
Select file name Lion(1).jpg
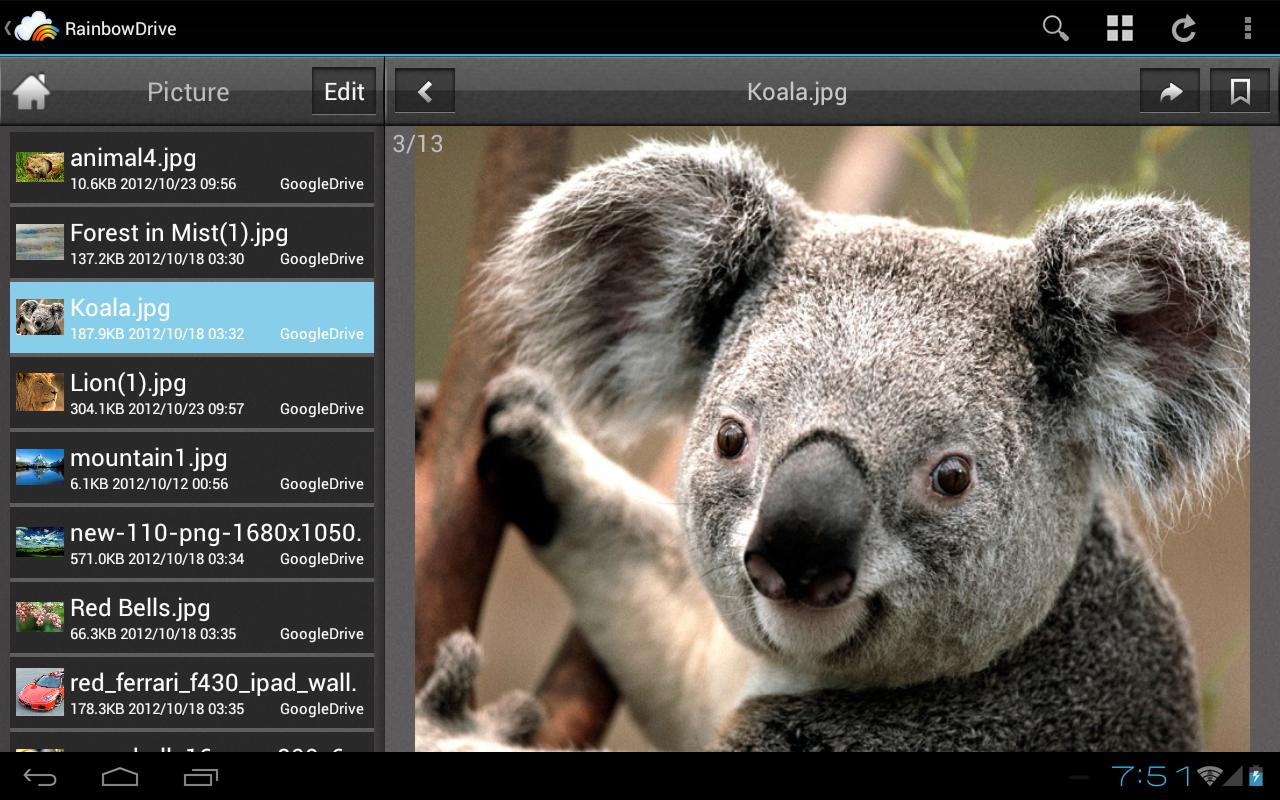(x=128, y=383)
